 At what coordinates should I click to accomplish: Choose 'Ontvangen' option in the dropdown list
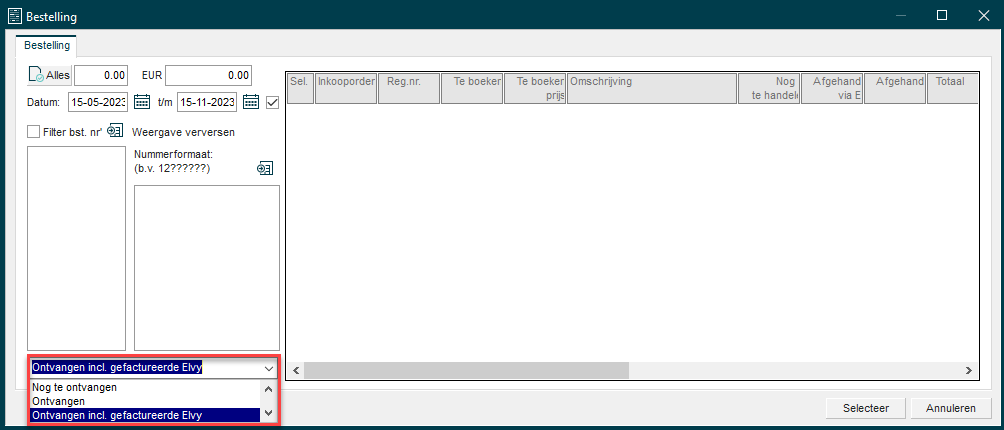pyautogui.click(x=58, y=401)
